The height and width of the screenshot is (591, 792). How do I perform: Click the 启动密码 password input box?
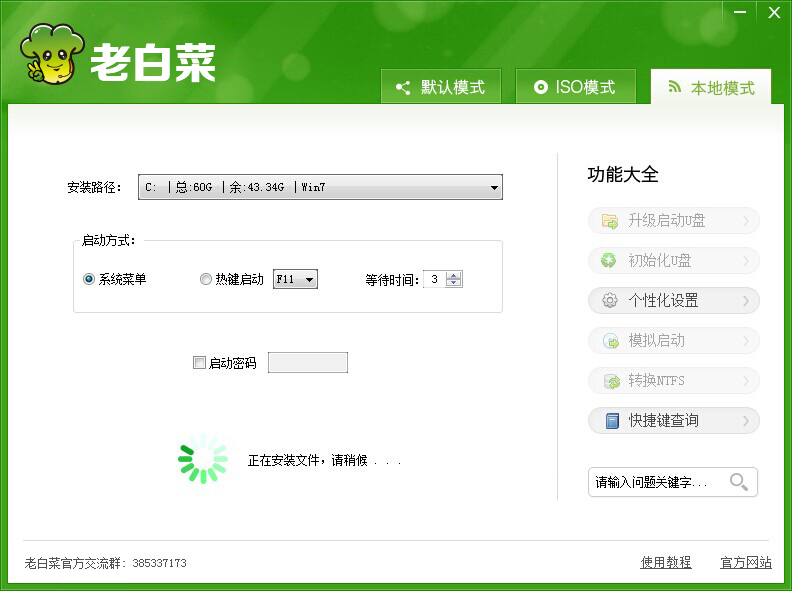pos(308,362)
